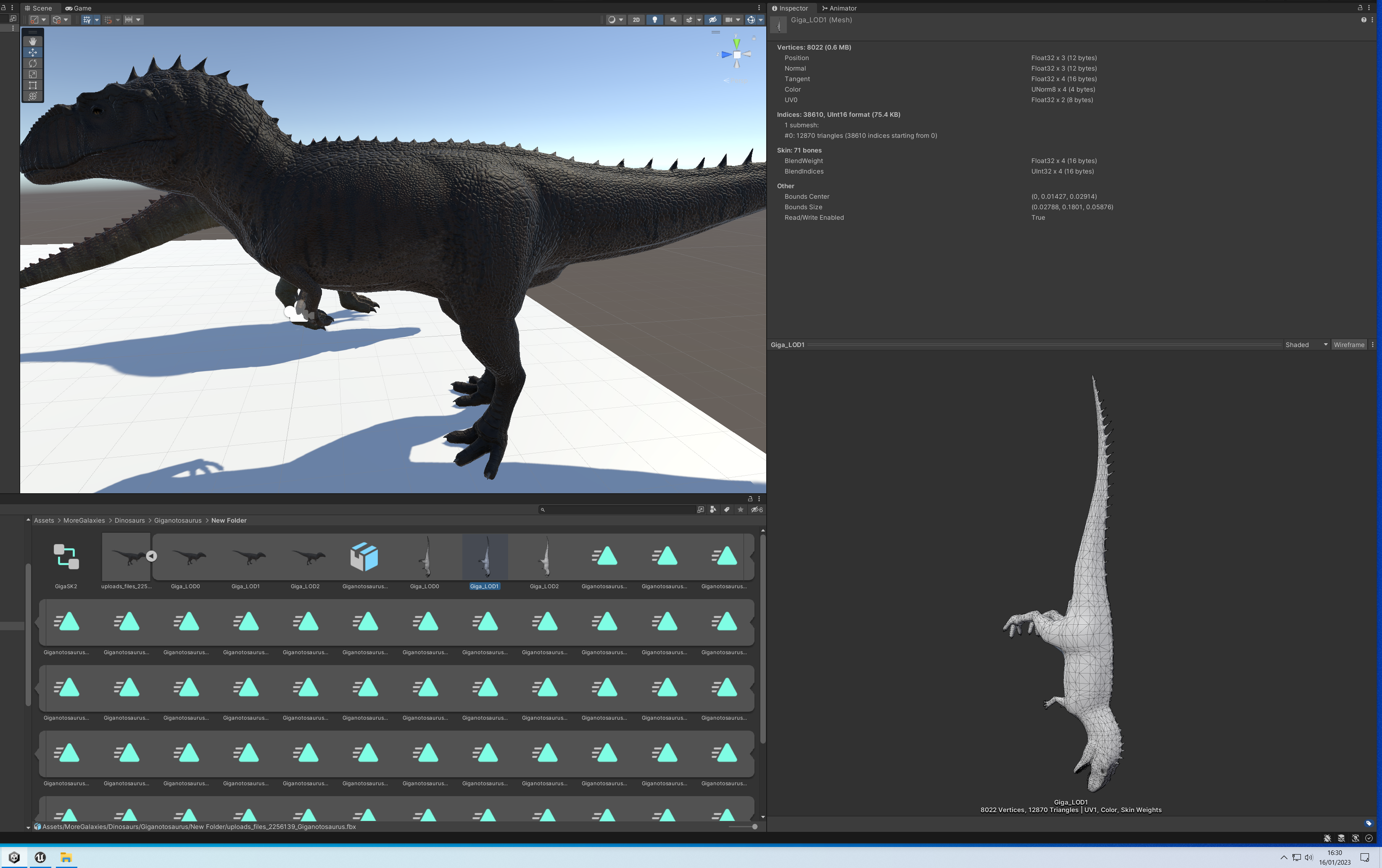Toggle scene visibility hidden-eye button

pos(712,19)
